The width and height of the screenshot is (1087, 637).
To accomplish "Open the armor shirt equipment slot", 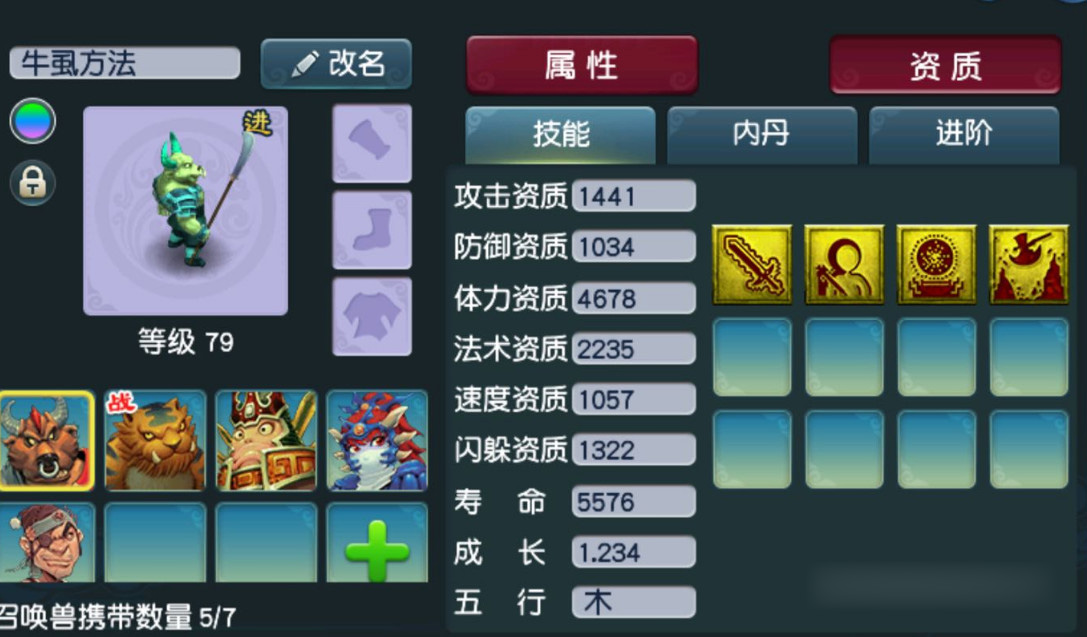I will (372, 317).
